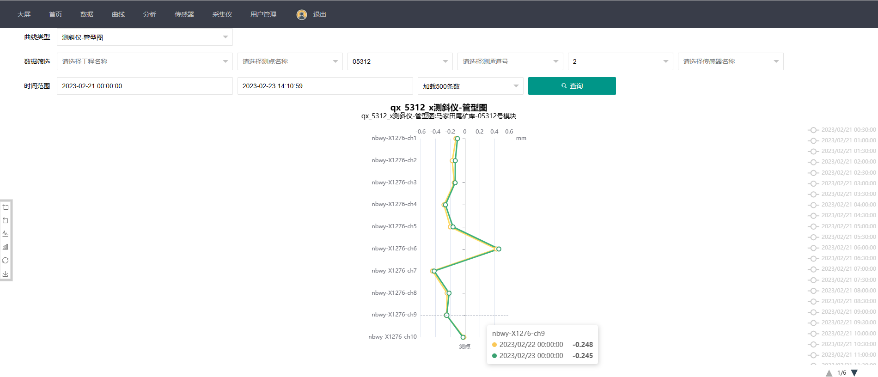
Task: Click axis label nbwy-X1276-ch5
Action: coord(394,226)
